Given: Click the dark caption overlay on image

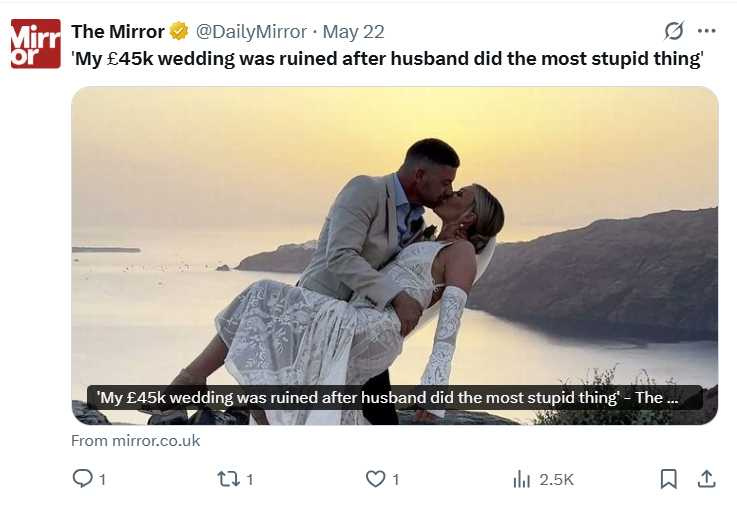Looking at the screenshot, I should pos(395,397).
